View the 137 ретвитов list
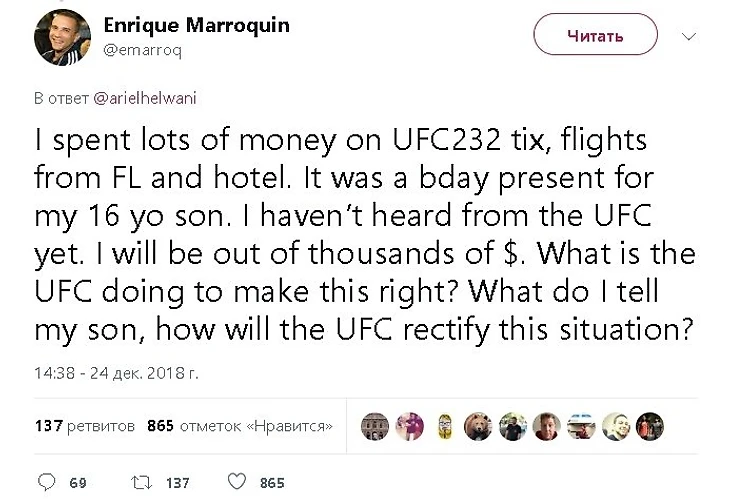Screen dimensions: 730x499 pos(85,426)
